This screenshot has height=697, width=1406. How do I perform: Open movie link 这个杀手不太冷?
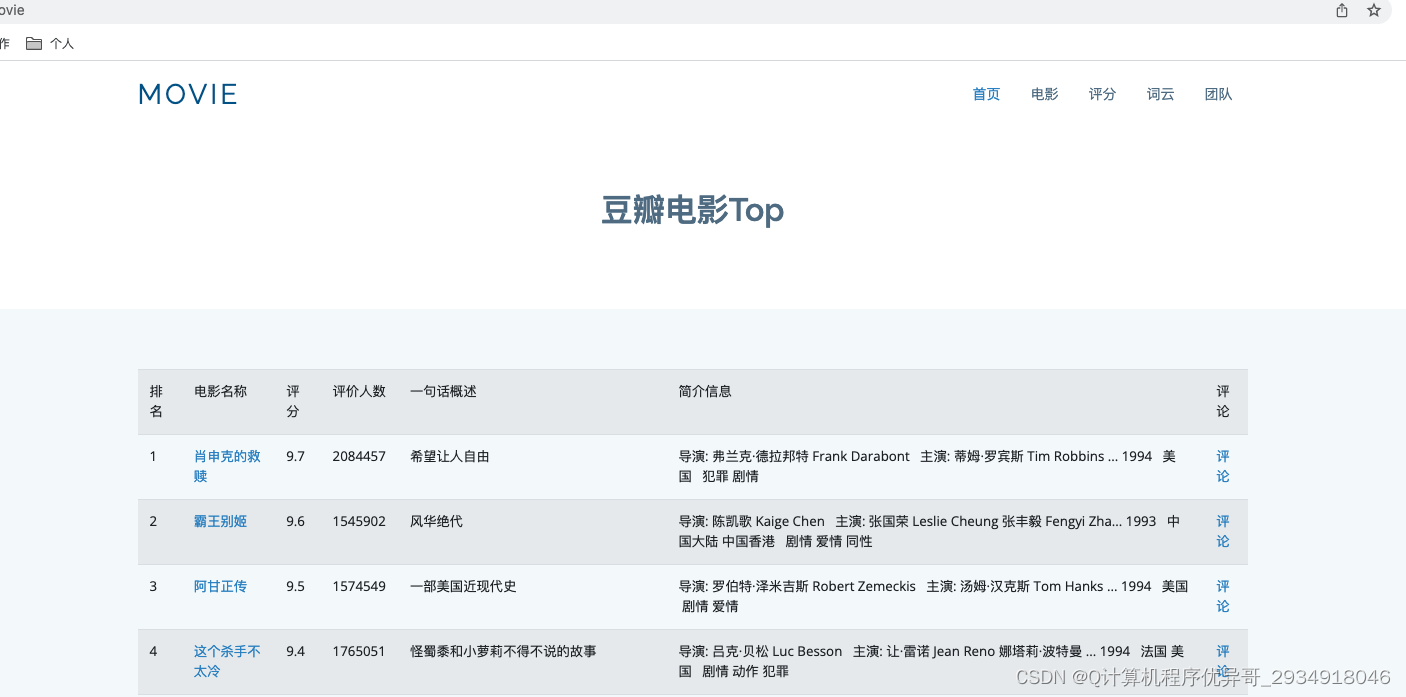coord(227,661)
